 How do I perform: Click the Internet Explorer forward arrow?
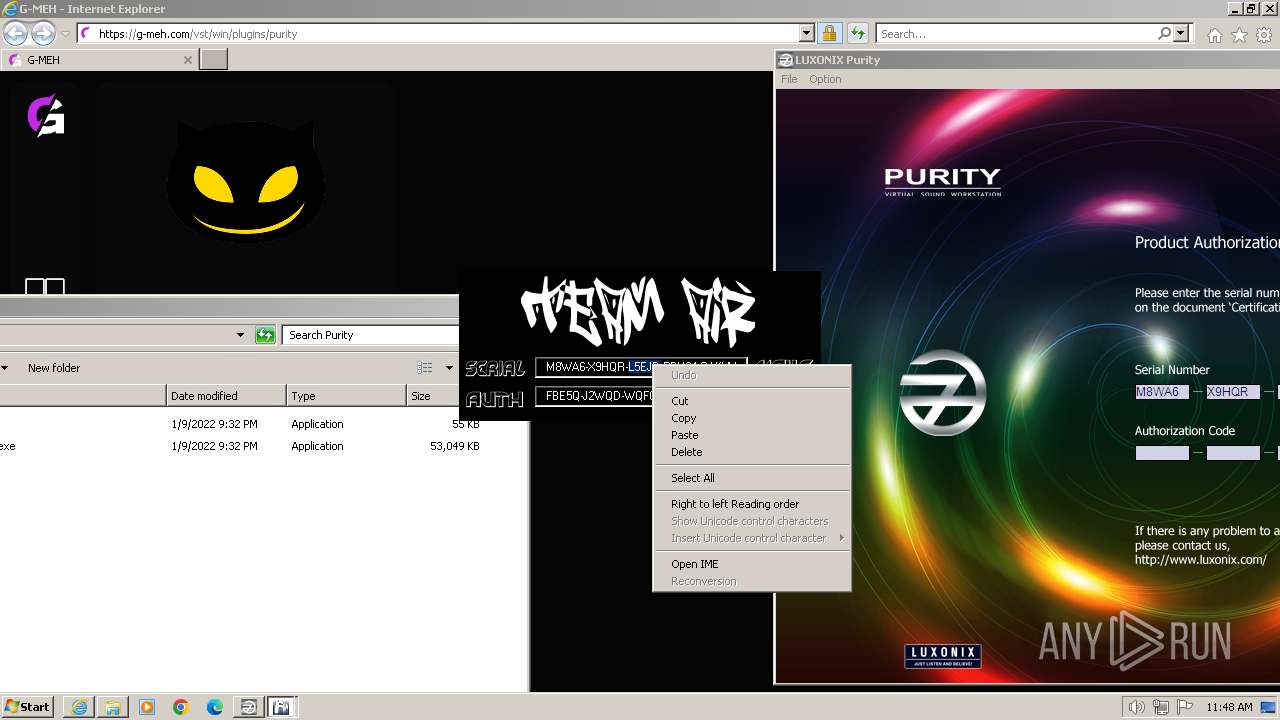point(43,33)
